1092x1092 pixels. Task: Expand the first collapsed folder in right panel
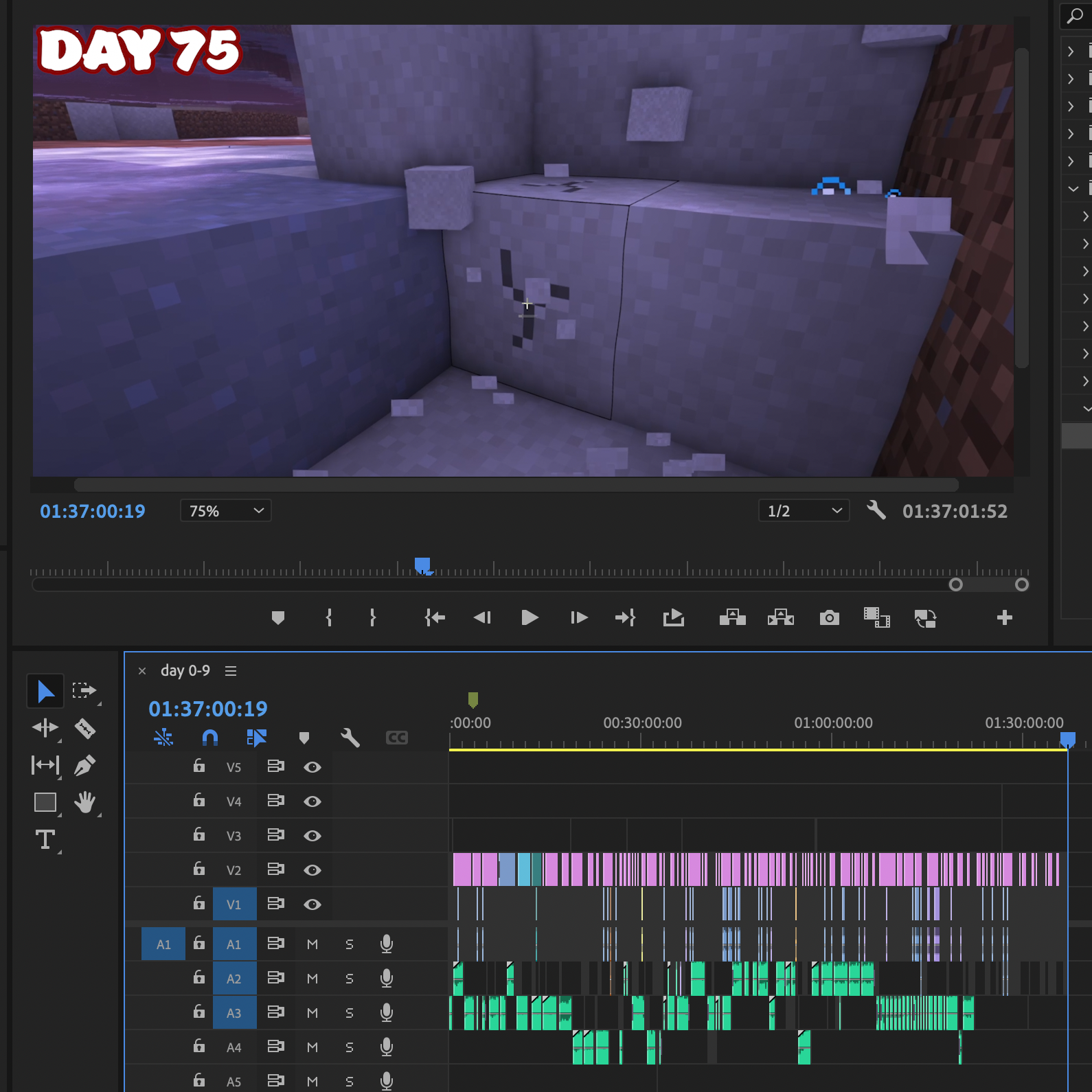1071,52
